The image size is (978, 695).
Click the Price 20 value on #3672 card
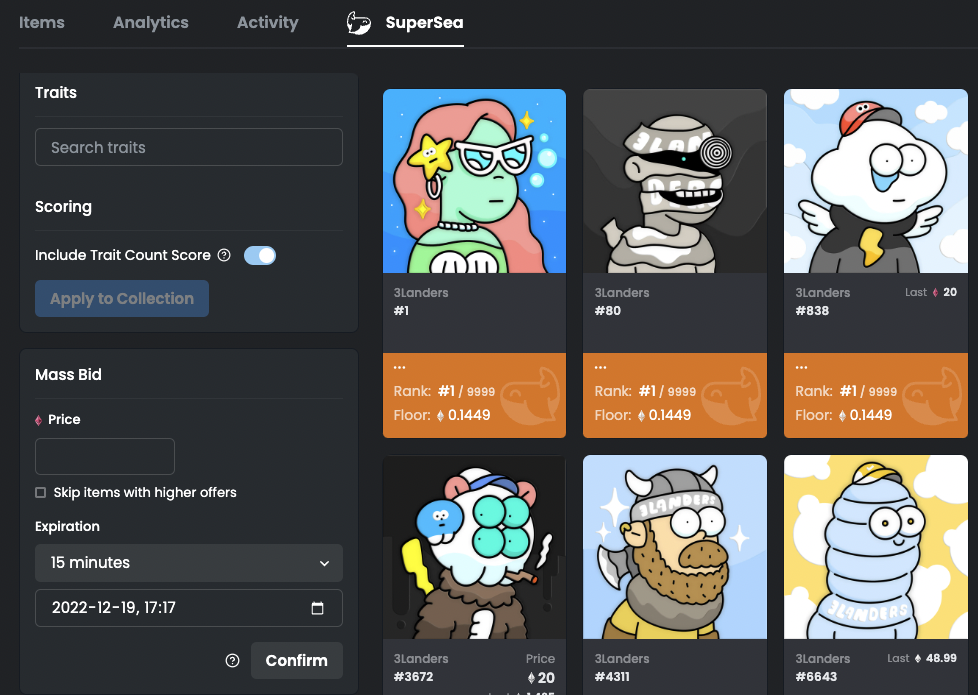point(541,678)
